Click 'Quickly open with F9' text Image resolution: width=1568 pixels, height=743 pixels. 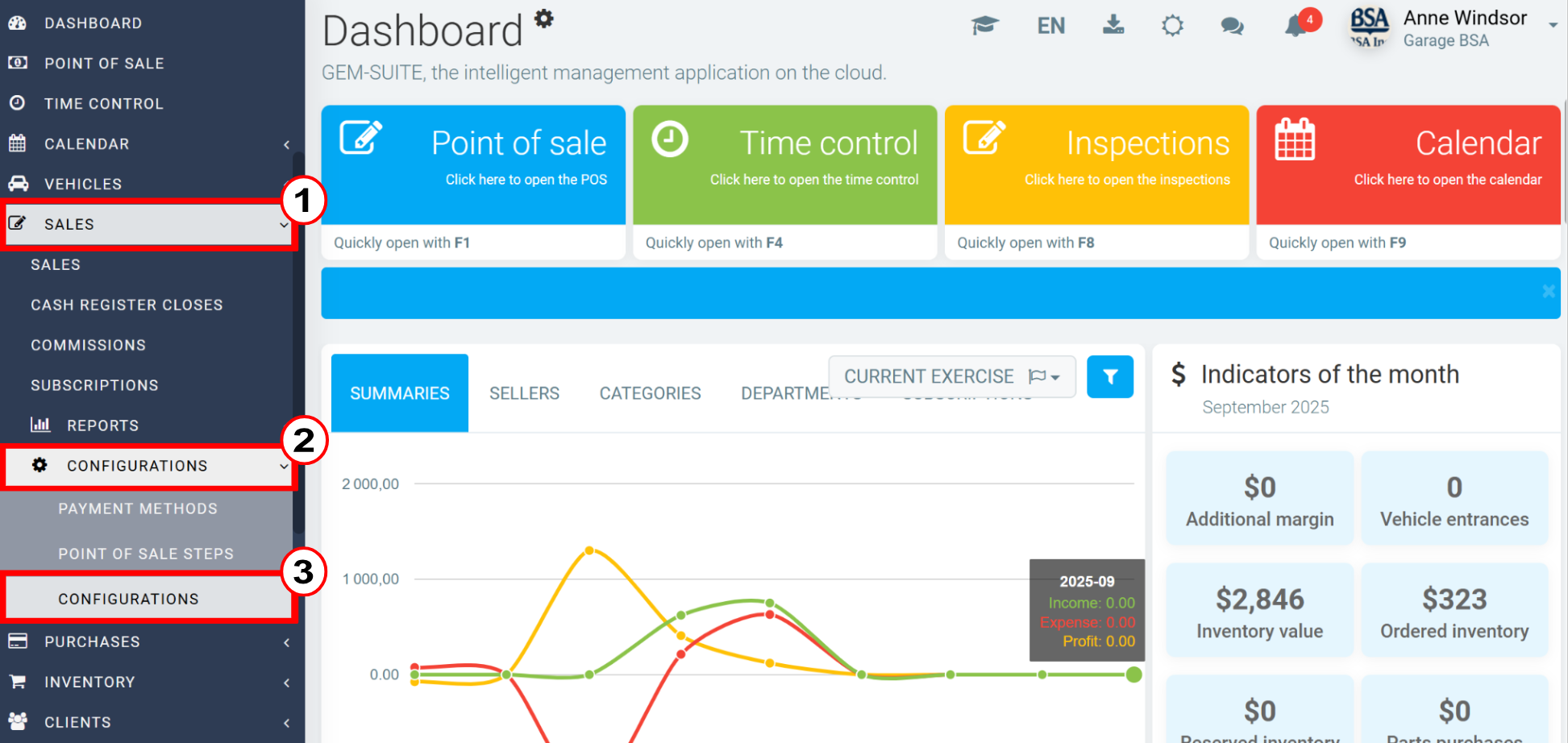(1337, 243)
